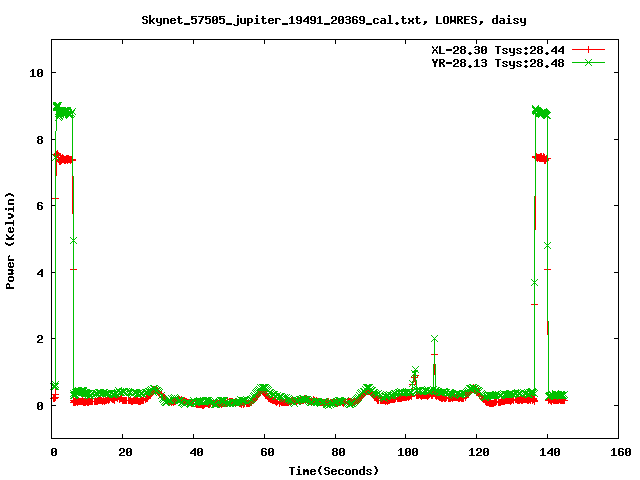Click the x-axis tick label 100

[408, 452]
